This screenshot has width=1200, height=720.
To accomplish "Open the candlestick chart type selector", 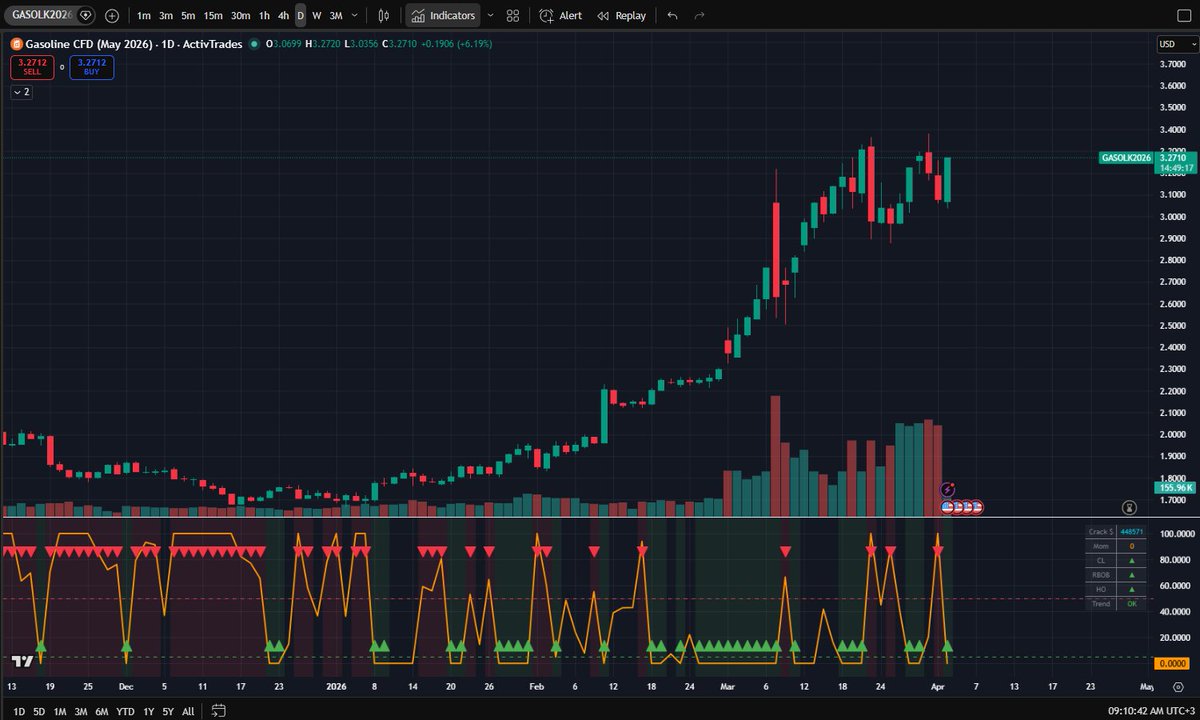I will tap(386, 16).
